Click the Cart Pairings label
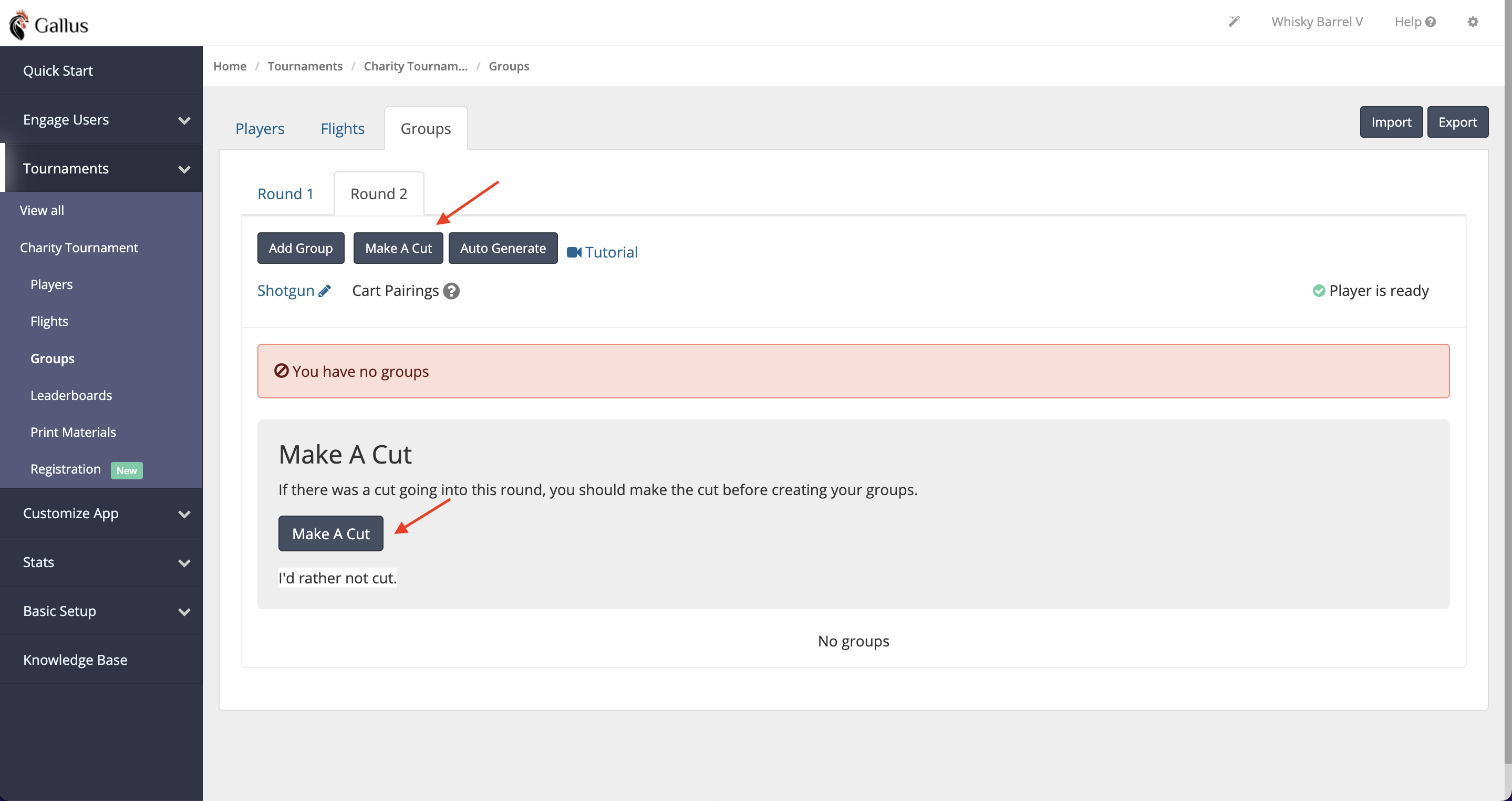The height and width of the screenshot is (801, 1512). (x=395, y=291)
